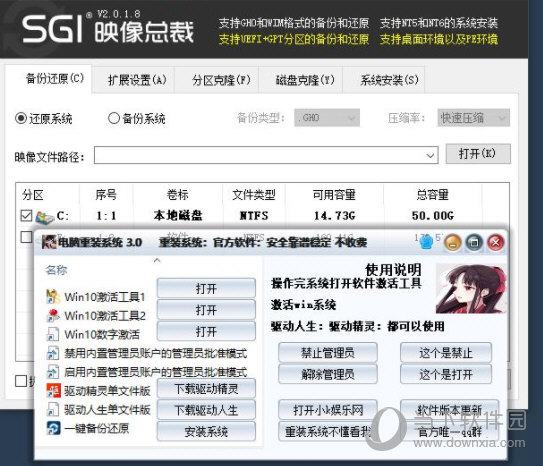The image size is (543, 466).
Task: Check the second partition row checkbox
Action: (26, 237)
